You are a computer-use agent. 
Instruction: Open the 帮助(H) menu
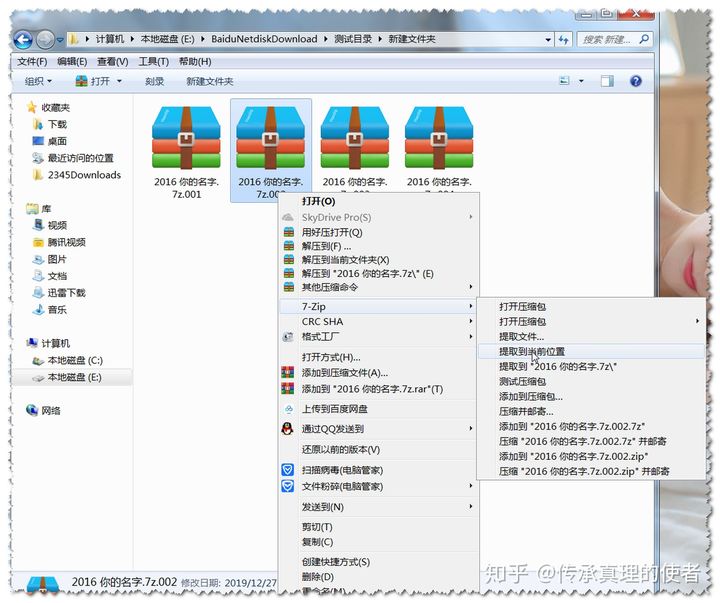pyautogui.click(x=195, y=62)
